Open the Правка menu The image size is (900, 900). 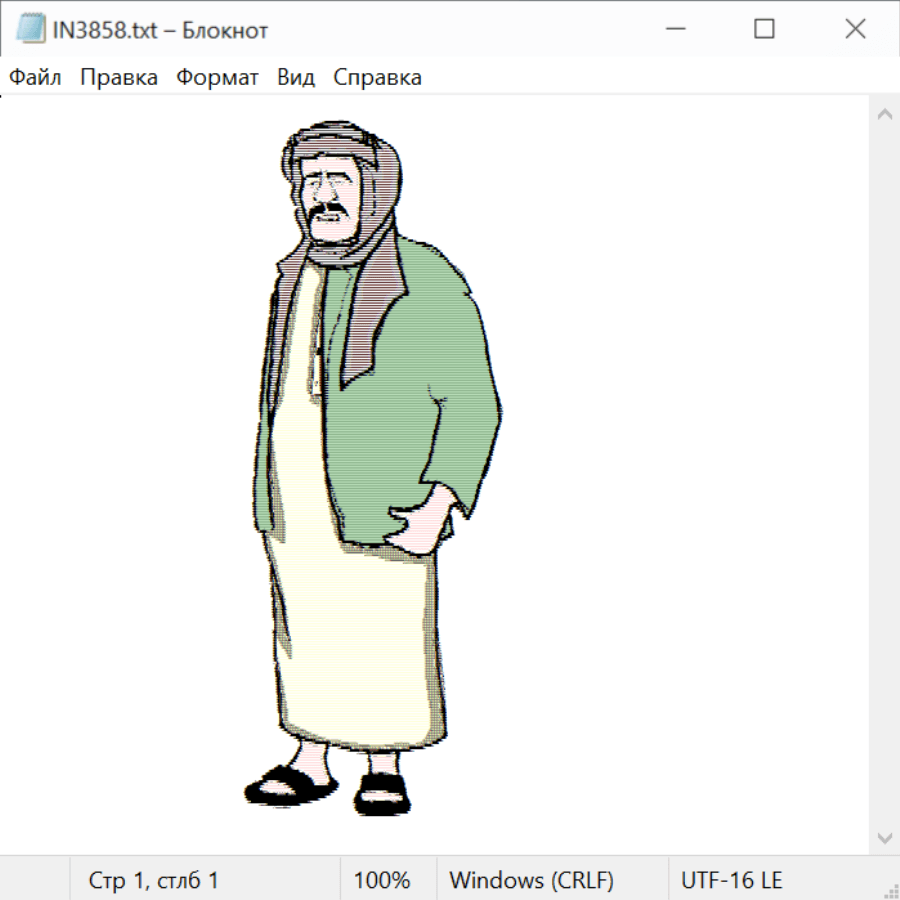pyautogui.click(x=119, y=78)
